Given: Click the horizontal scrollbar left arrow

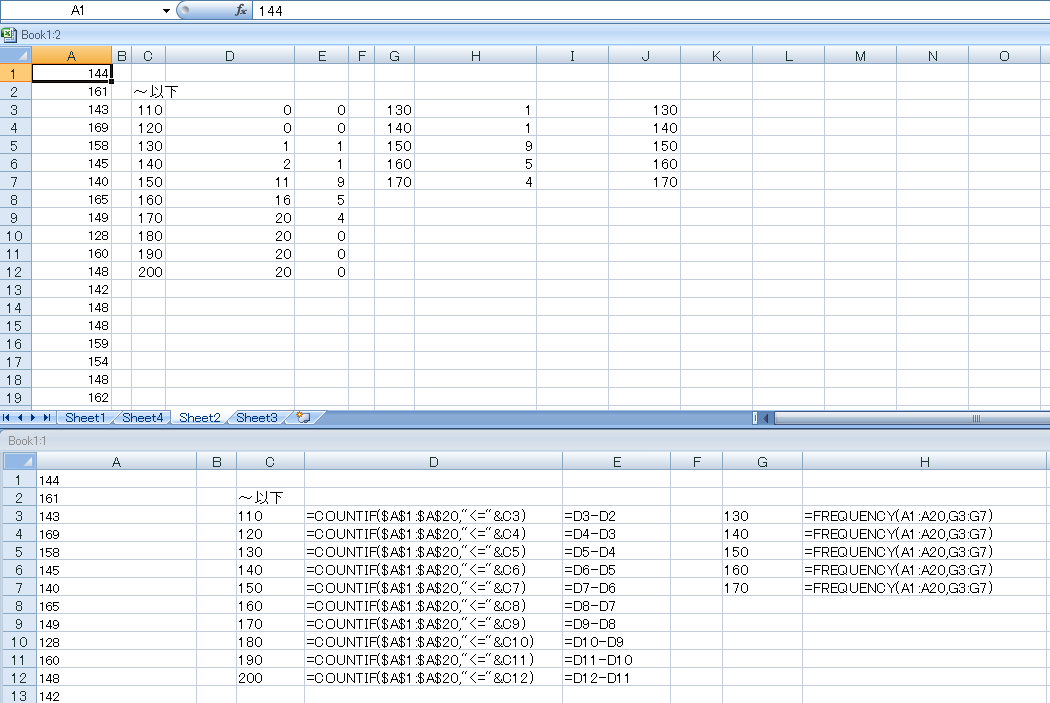Looking at the screenshot, I should tap(766, 418).
